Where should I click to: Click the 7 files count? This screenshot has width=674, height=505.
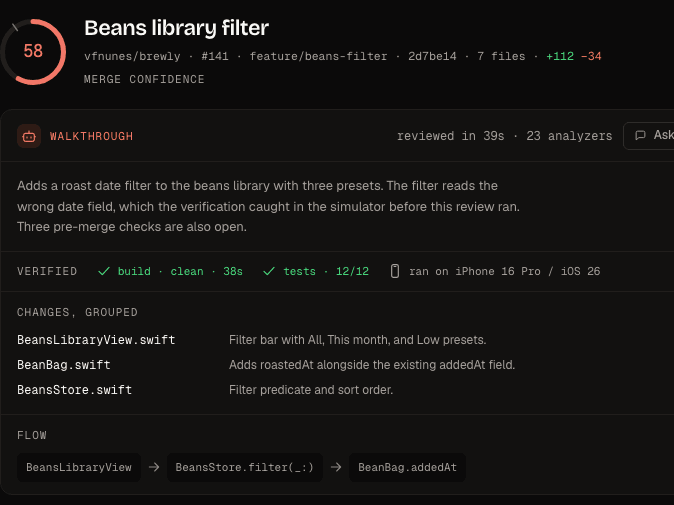pos(501,56)
